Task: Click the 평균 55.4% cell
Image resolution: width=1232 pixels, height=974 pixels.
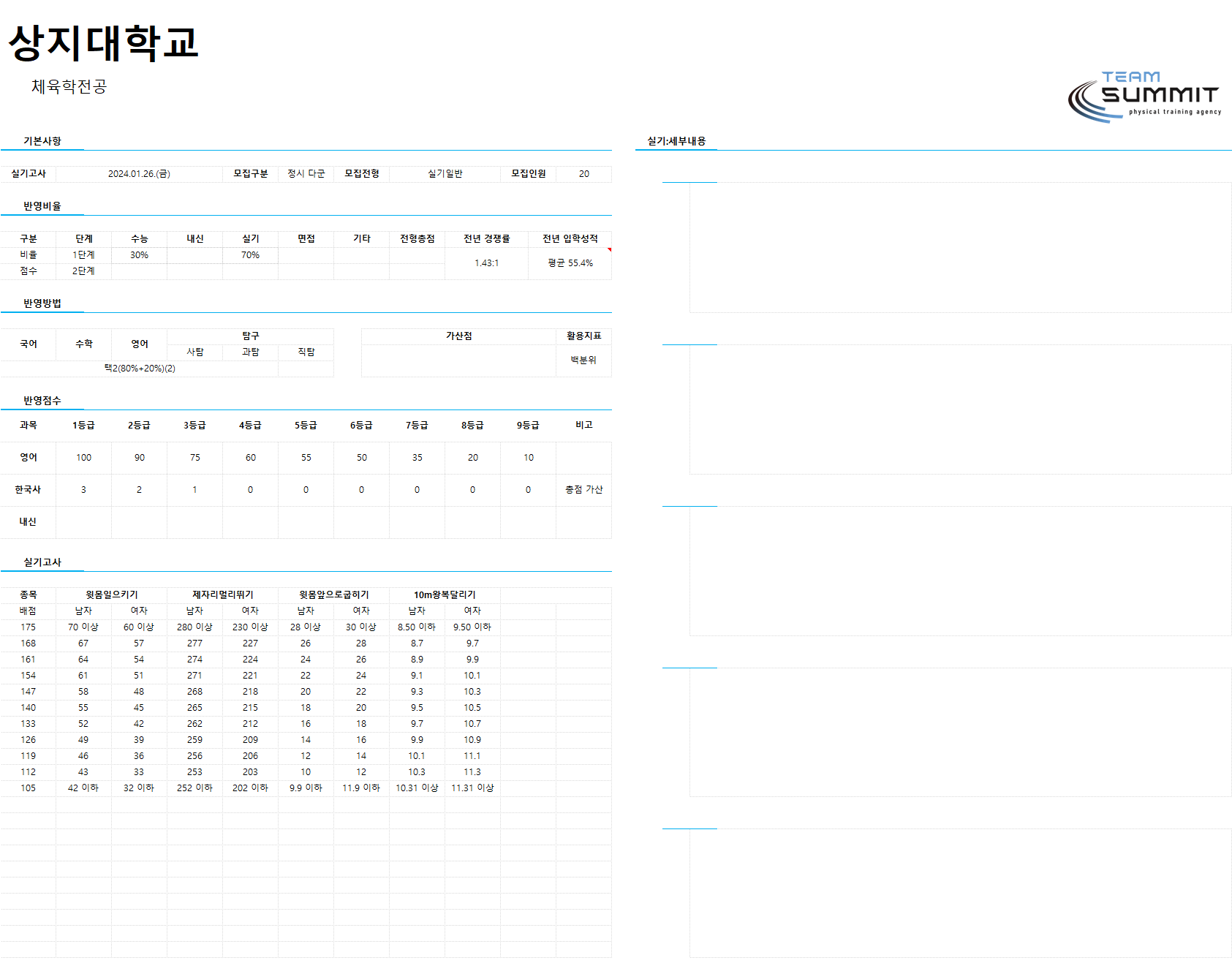Action: [570, 263]
